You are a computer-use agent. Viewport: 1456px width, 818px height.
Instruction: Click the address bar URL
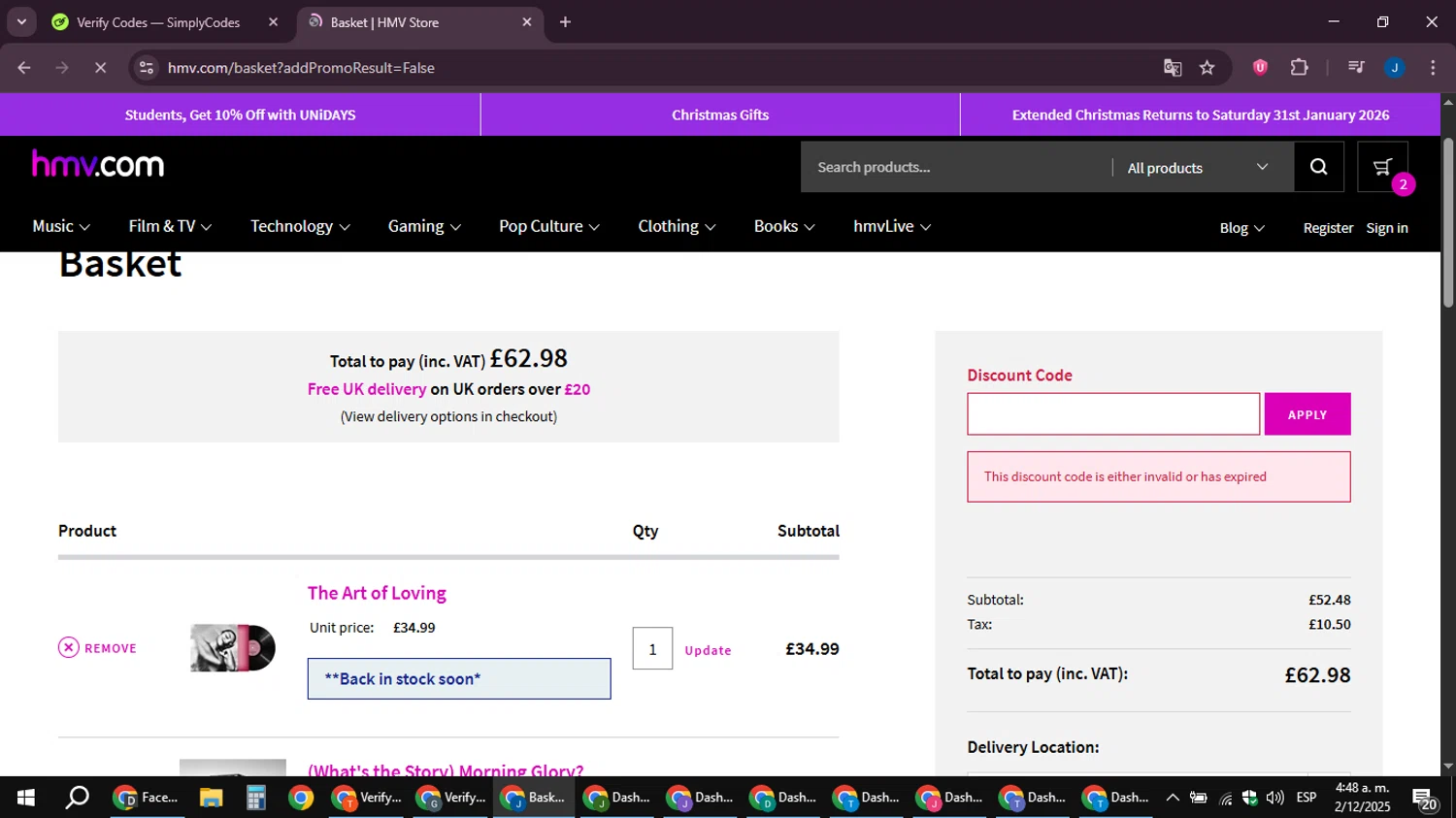coord(301,68)
